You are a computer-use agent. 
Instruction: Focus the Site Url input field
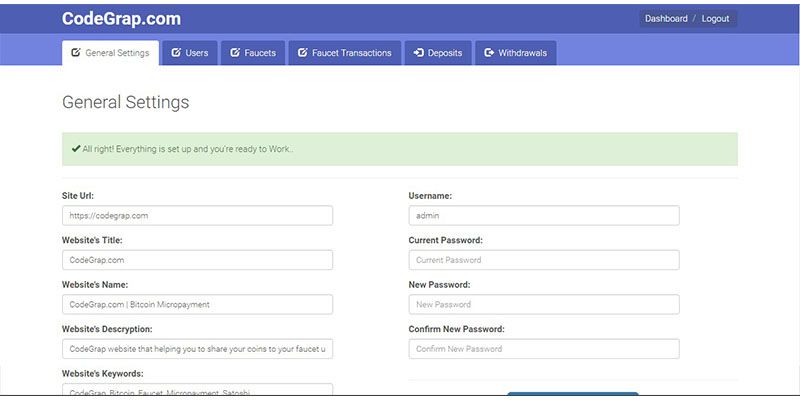pos(197,215)
